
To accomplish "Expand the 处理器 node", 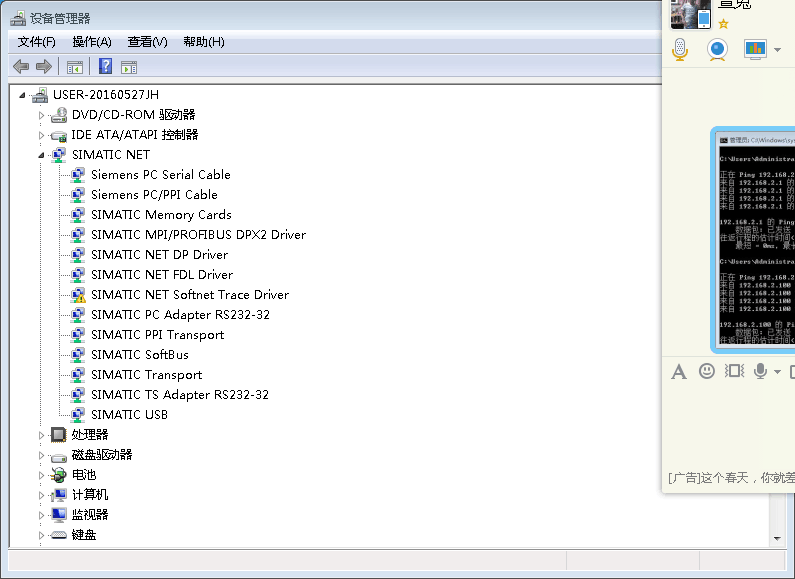I will 42,435.
